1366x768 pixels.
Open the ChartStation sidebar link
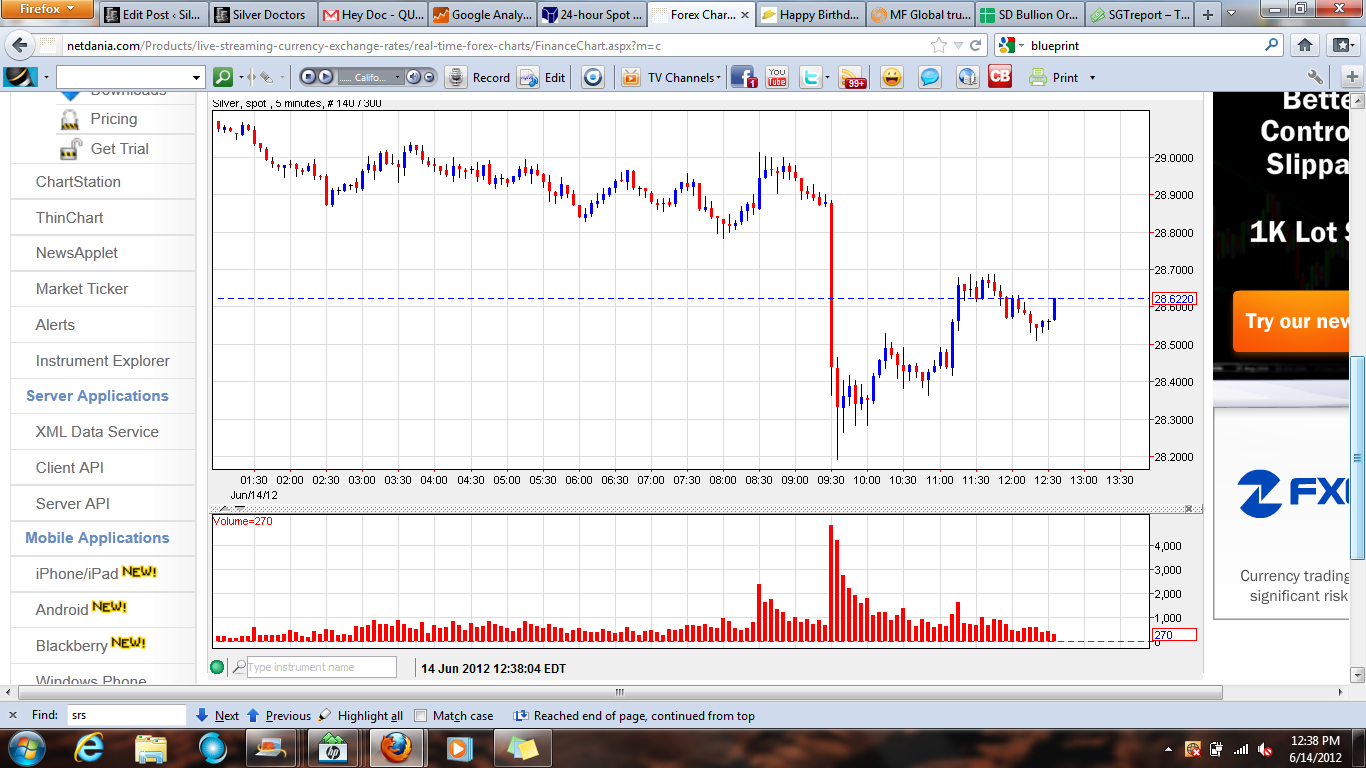point(78,182)
